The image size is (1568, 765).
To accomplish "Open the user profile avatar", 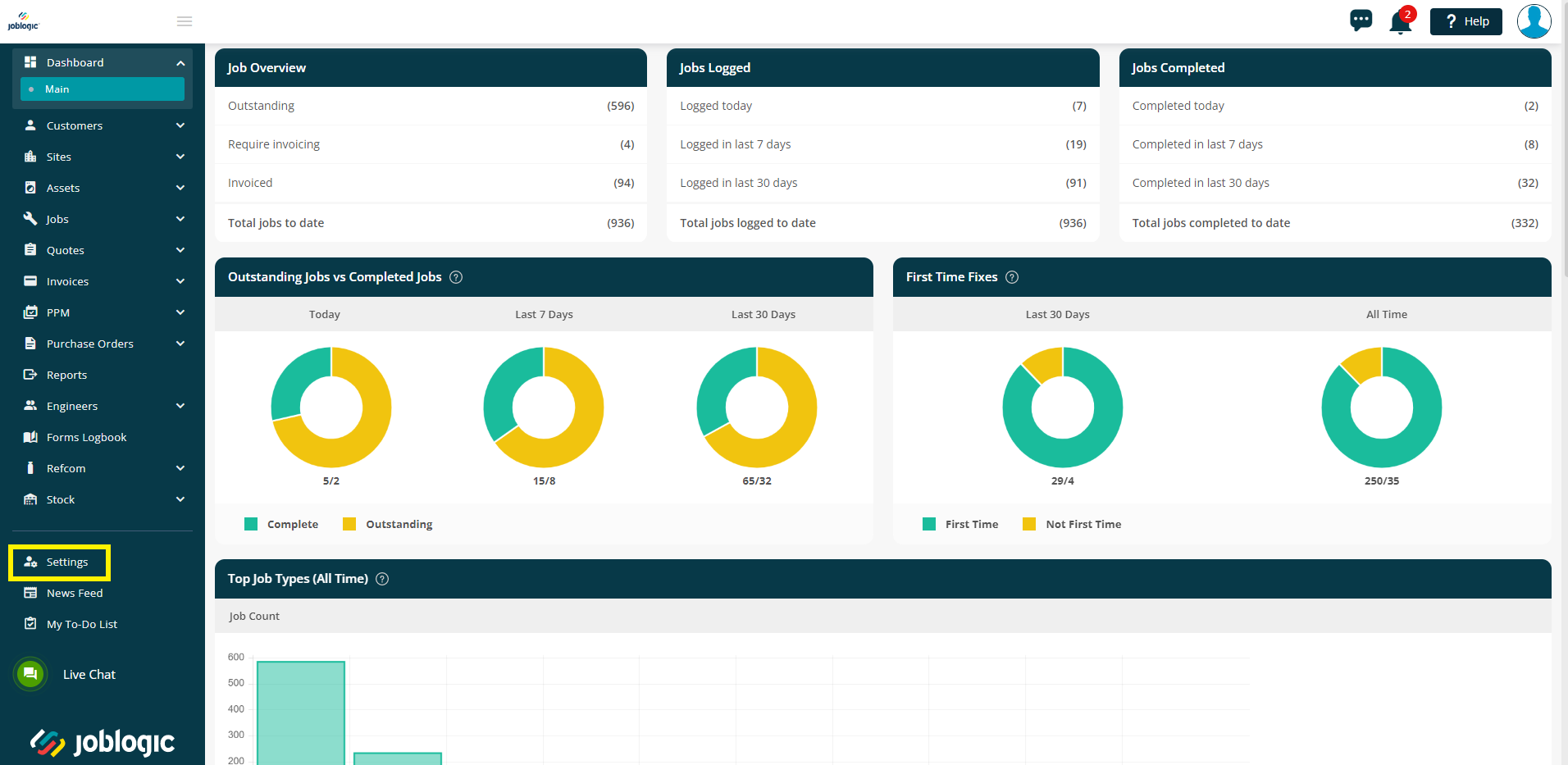I will coord(1534,21).
